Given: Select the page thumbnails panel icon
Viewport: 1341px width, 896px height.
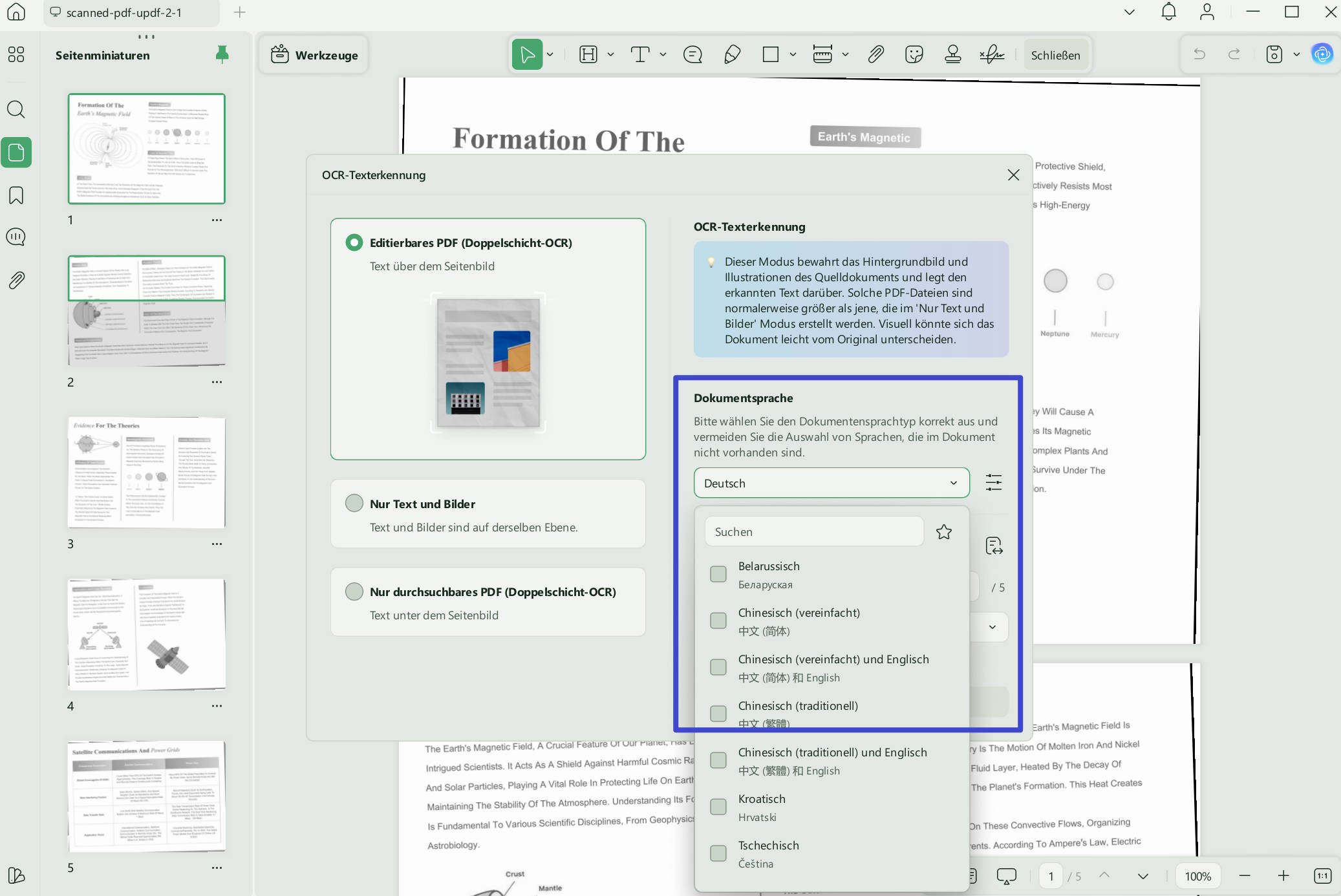Looking at the screenshot, I should [16, 153].
